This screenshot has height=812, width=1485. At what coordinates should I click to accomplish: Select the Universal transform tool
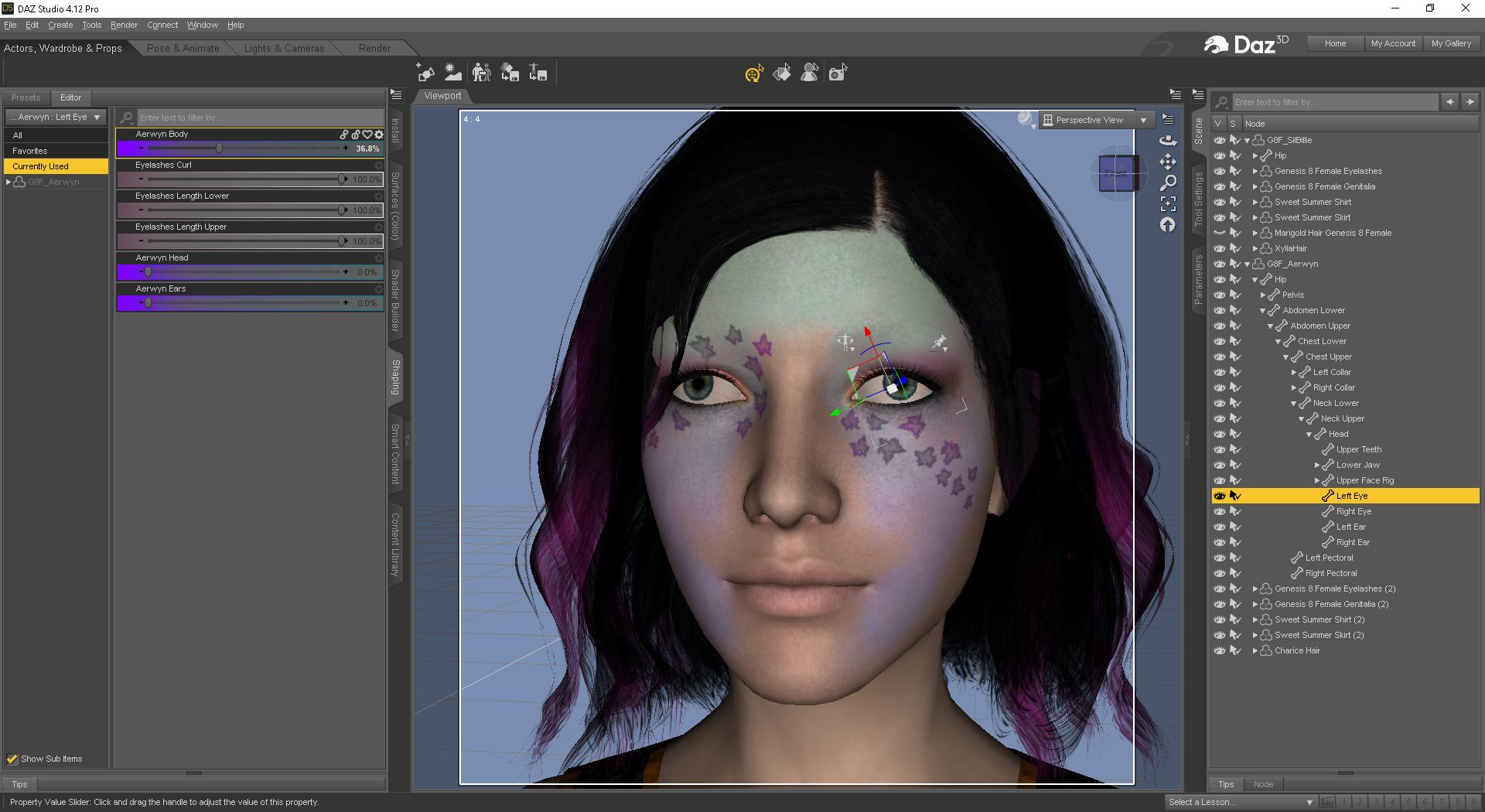754,73
